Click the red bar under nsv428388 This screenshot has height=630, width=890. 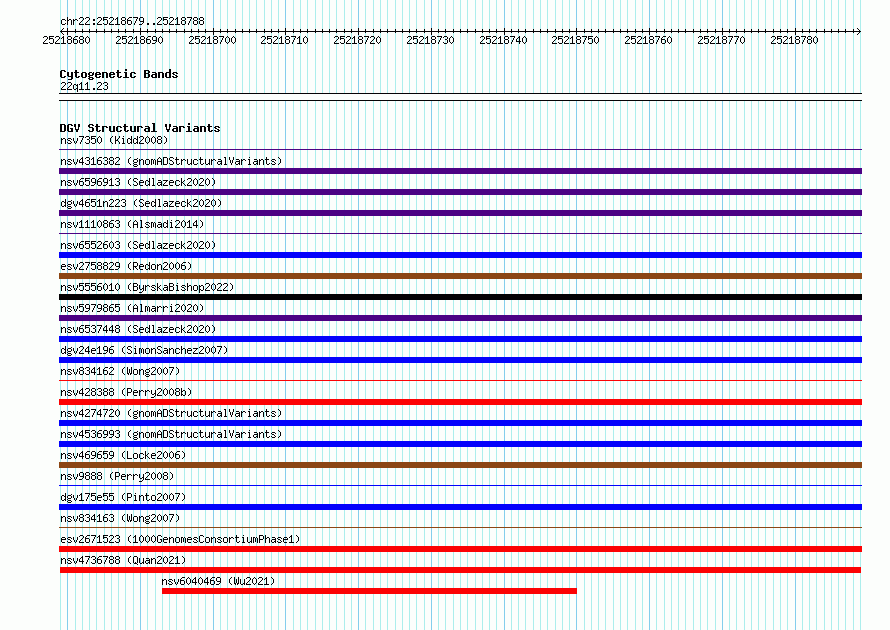tap(460, 402)
